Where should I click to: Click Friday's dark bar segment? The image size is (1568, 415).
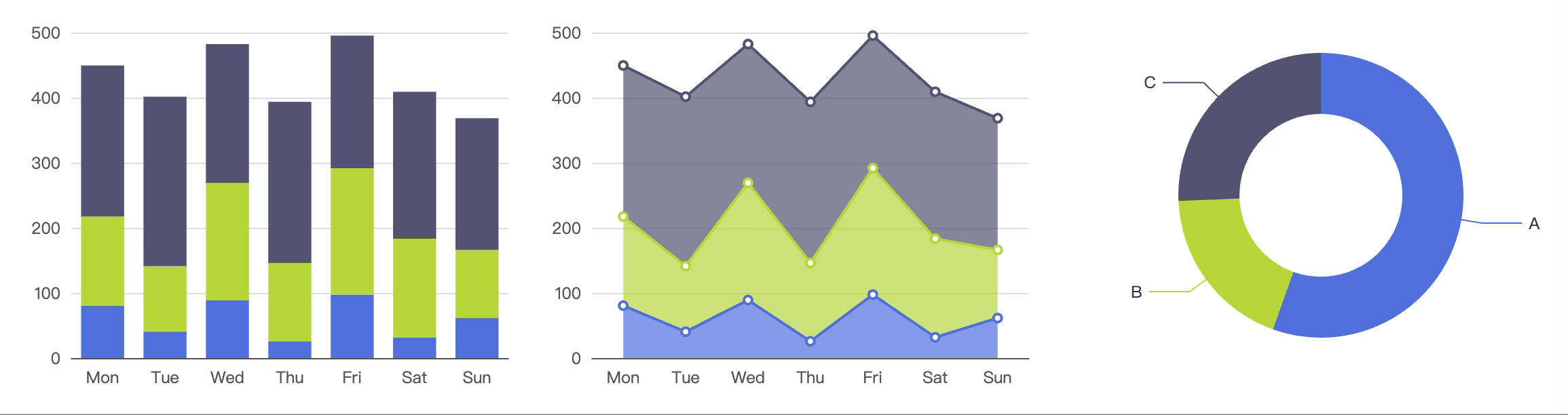click(x=352, y=102)
